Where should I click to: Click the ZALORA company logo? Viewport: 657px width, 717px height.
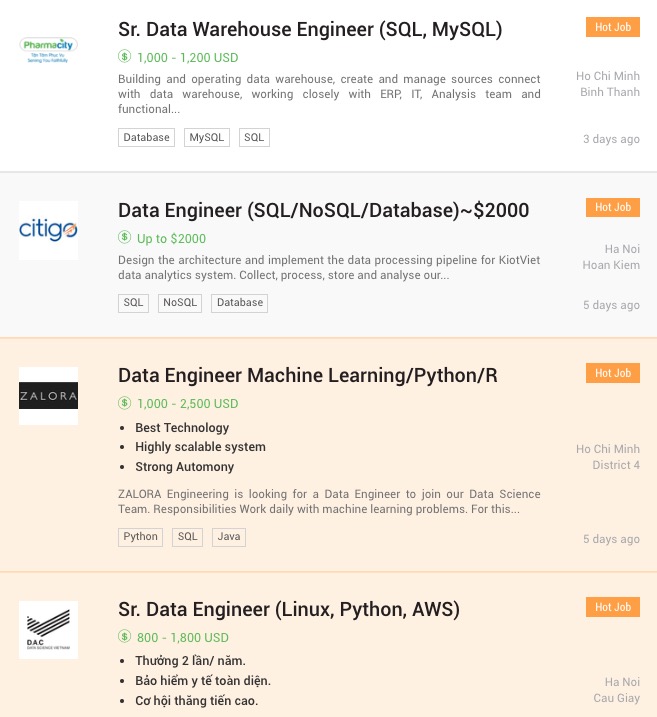click(48, 396)
